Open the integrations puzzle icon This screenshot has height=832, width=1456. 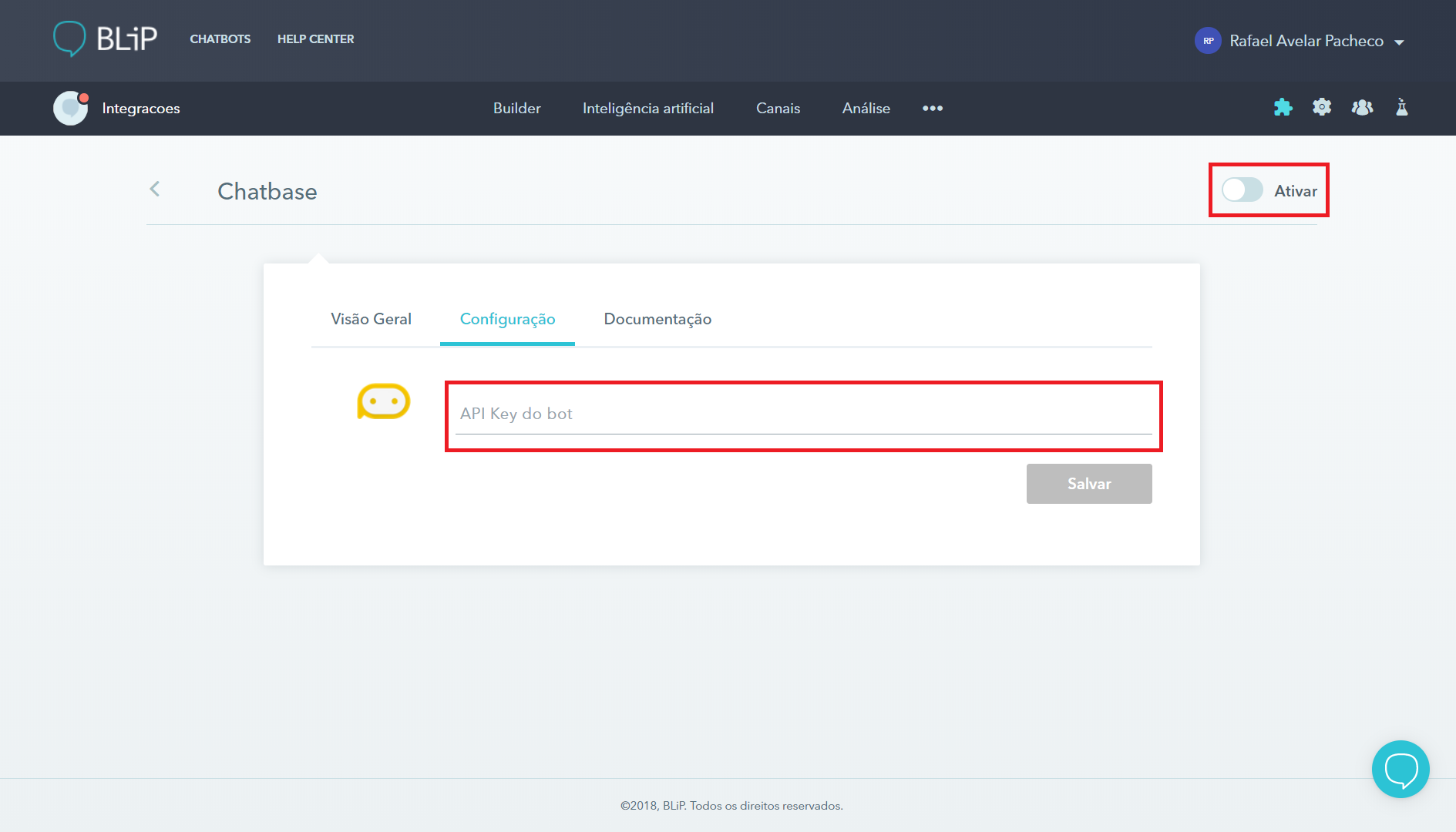tap(1283, 107)
